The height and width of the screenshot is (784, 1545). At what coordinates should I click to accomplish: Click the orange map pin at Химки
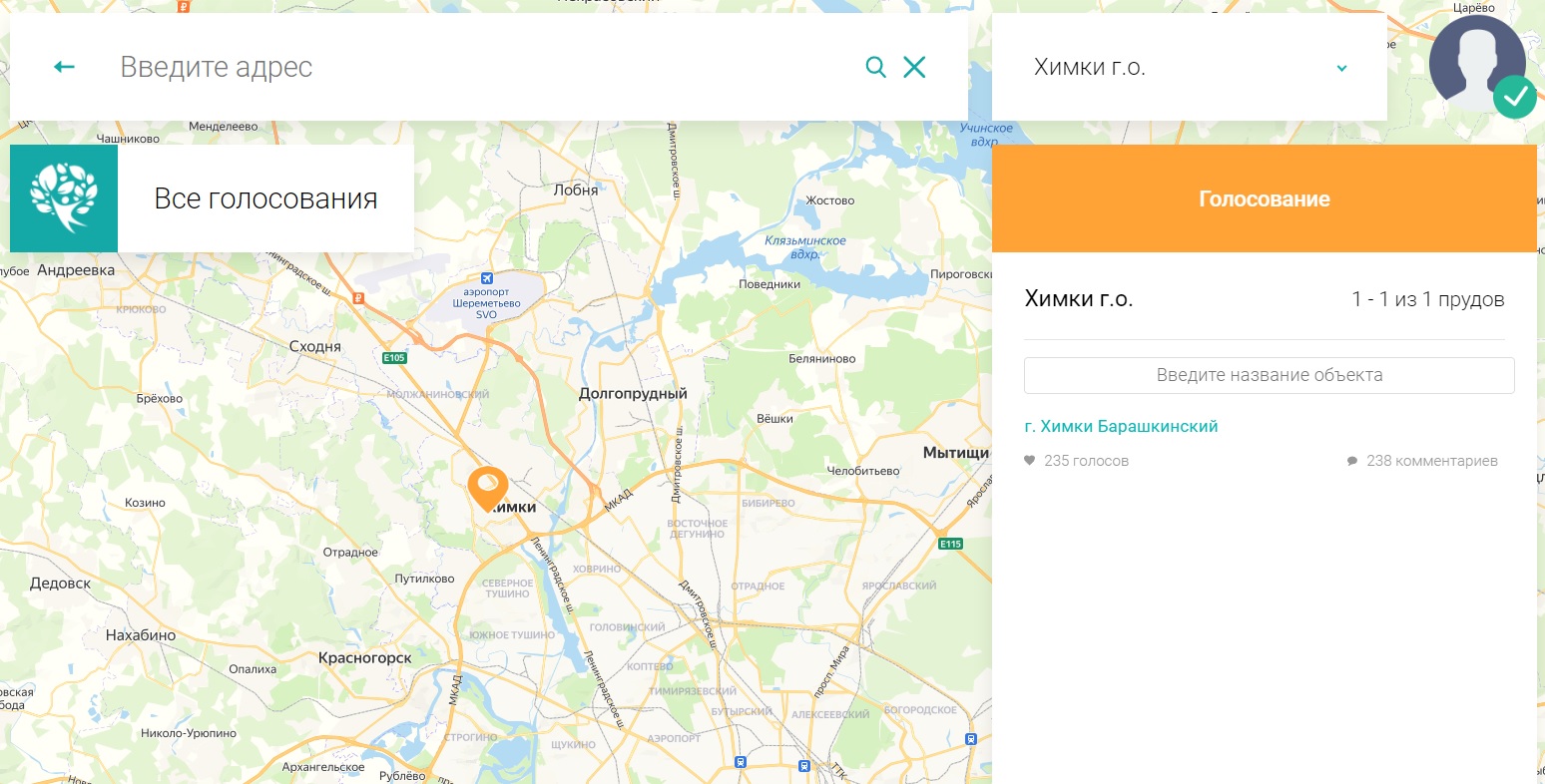tap(488, 488)
